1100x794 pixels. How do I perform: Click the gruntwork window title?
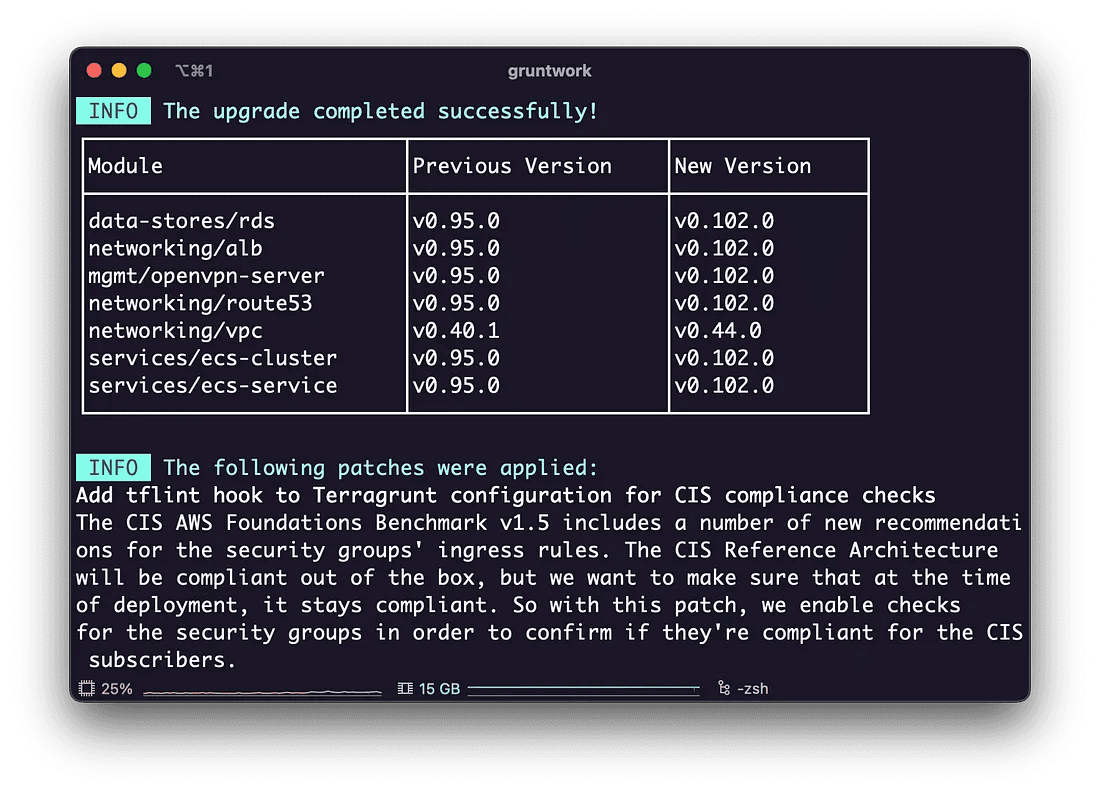549,71
